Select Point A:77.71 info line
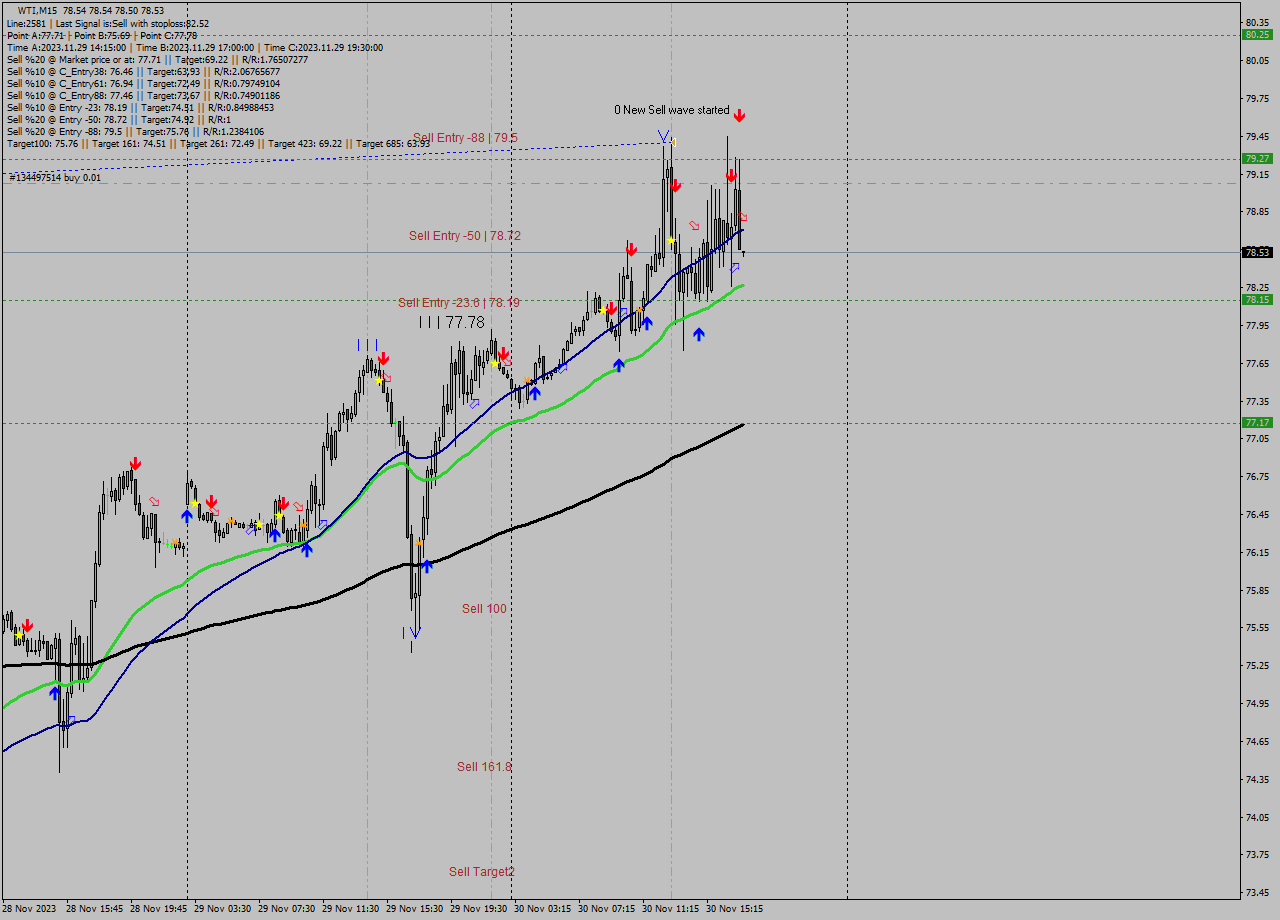 [102, 35]
